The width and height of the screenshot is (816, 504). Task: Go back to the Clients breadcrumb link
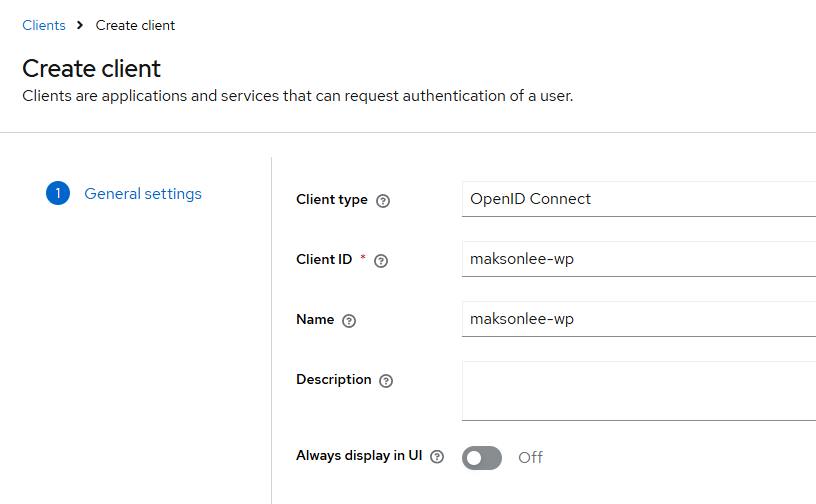click(x=44, y=26)
